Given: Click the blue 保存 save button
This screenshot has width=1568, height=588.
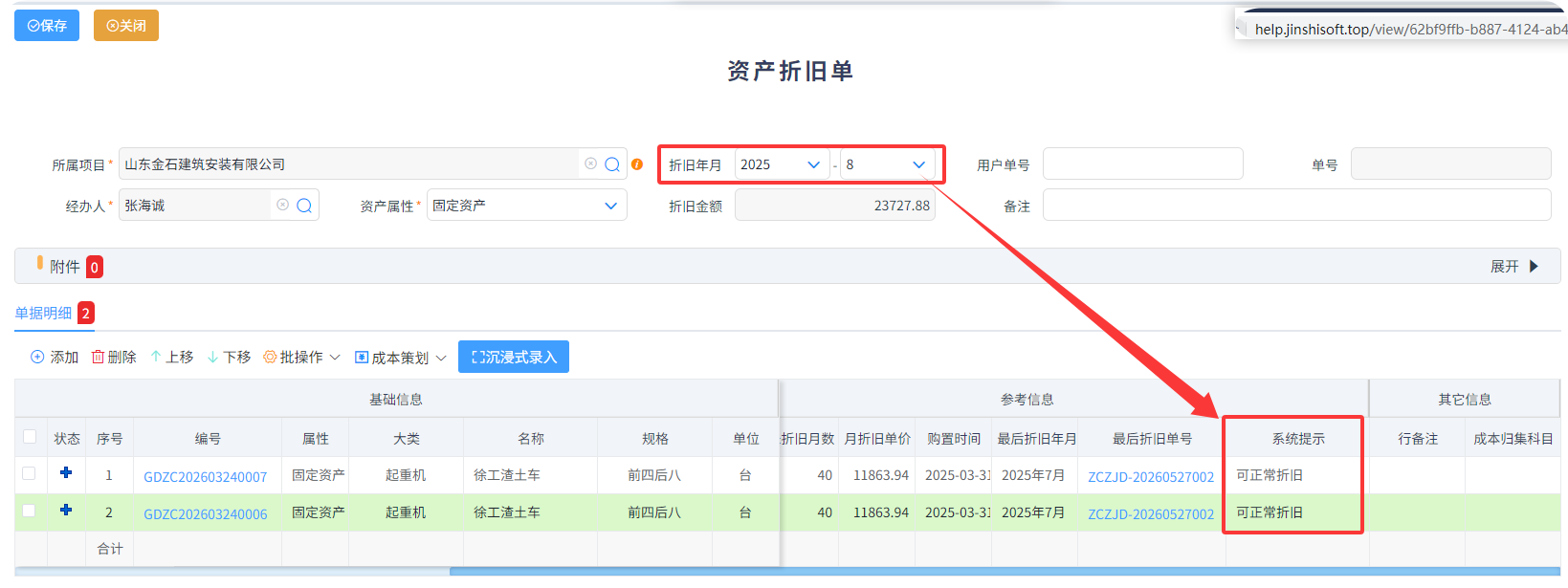Looking at the screenshot, I should click(47, 26).
